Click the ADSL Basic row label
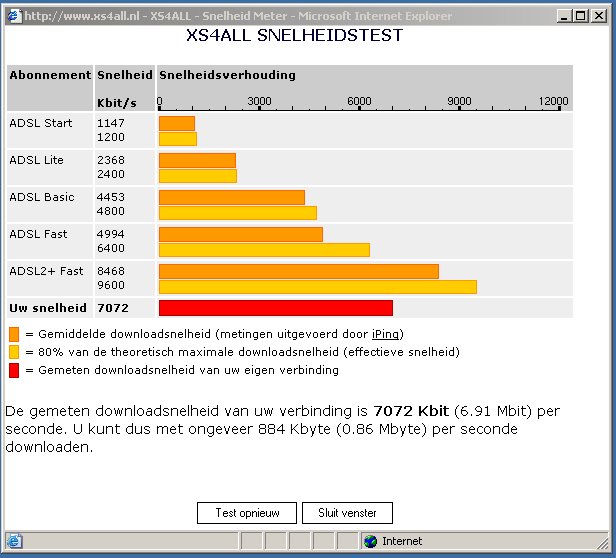The height and width of the screenshot is (558, 616). (x=42, y=197)
